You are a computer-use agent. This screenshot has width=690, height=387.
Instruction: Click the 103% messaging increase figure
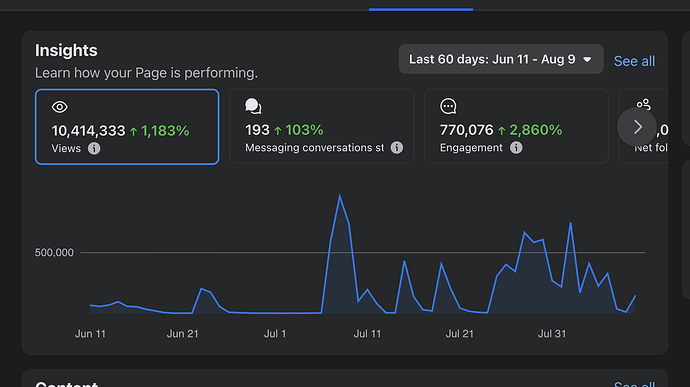[304, 130]
